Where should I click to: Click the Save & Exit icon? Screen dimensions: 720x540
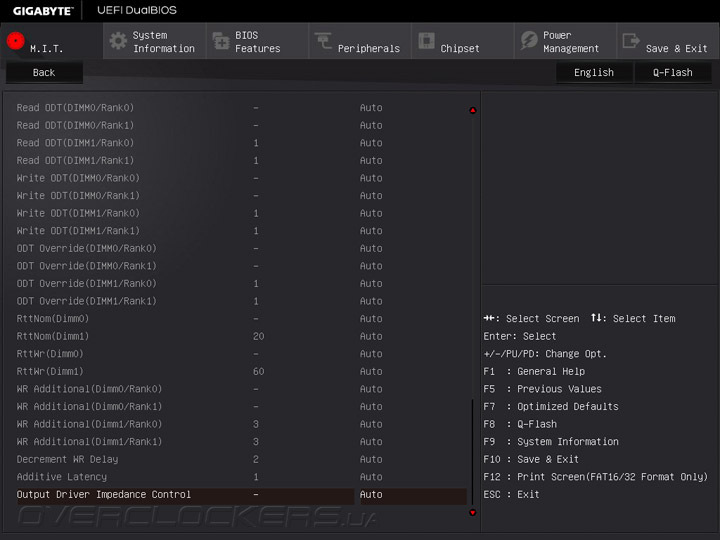[631, 41]
